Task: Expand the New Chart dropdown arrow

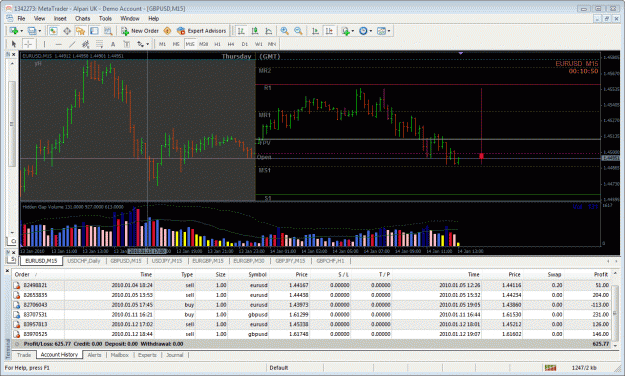Action: tap(21, 31)
